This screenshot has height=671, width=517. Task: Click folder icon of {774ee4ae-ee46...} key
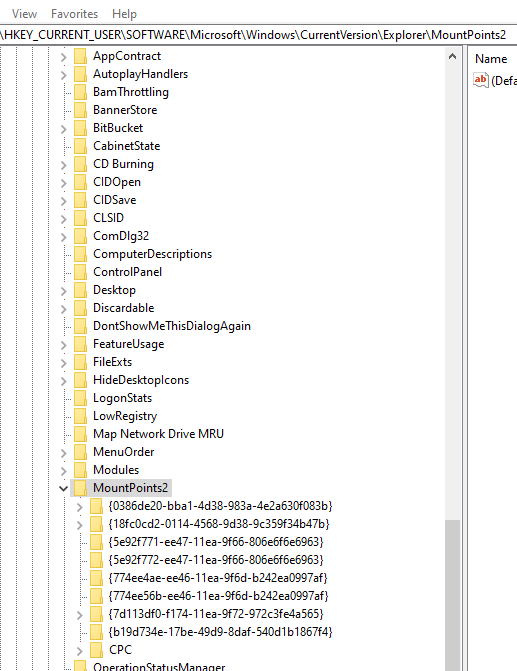tap(96, 578)
